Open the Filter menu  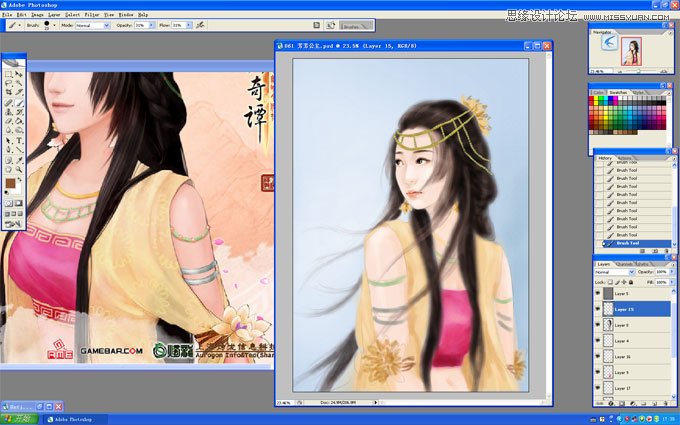[x=92, y=15]
